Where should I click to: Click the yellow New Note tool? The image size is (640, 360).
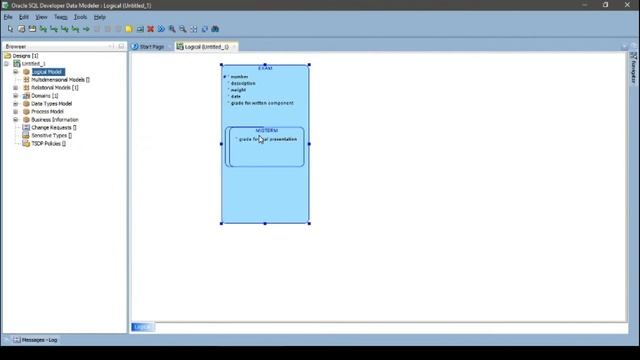pos(129,29)
